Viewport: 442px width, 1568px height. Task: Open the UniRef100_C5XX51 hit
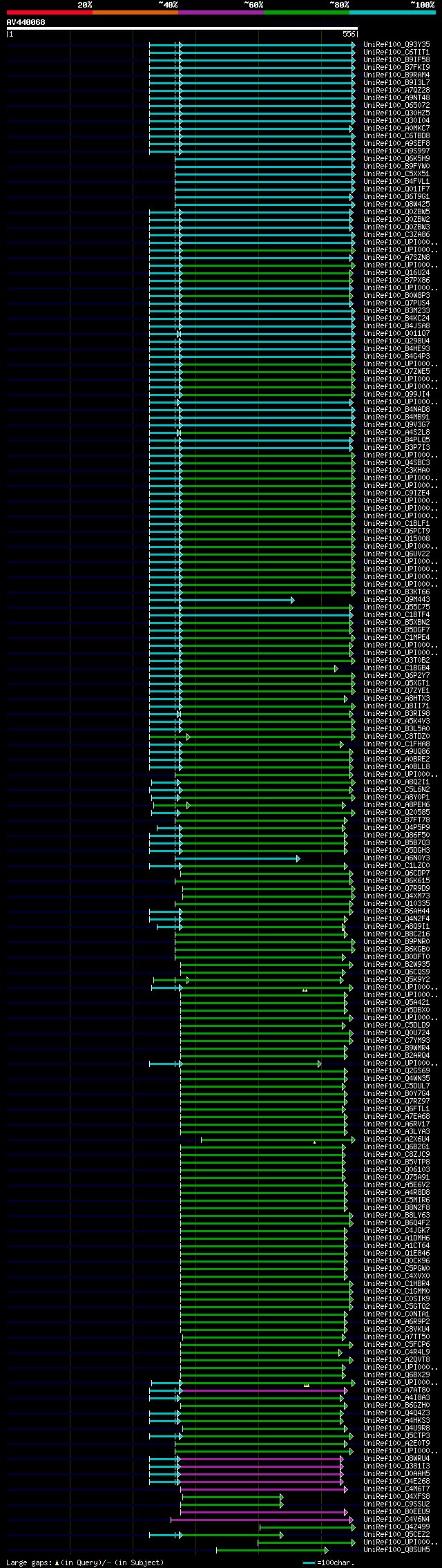tap(396, 173)
